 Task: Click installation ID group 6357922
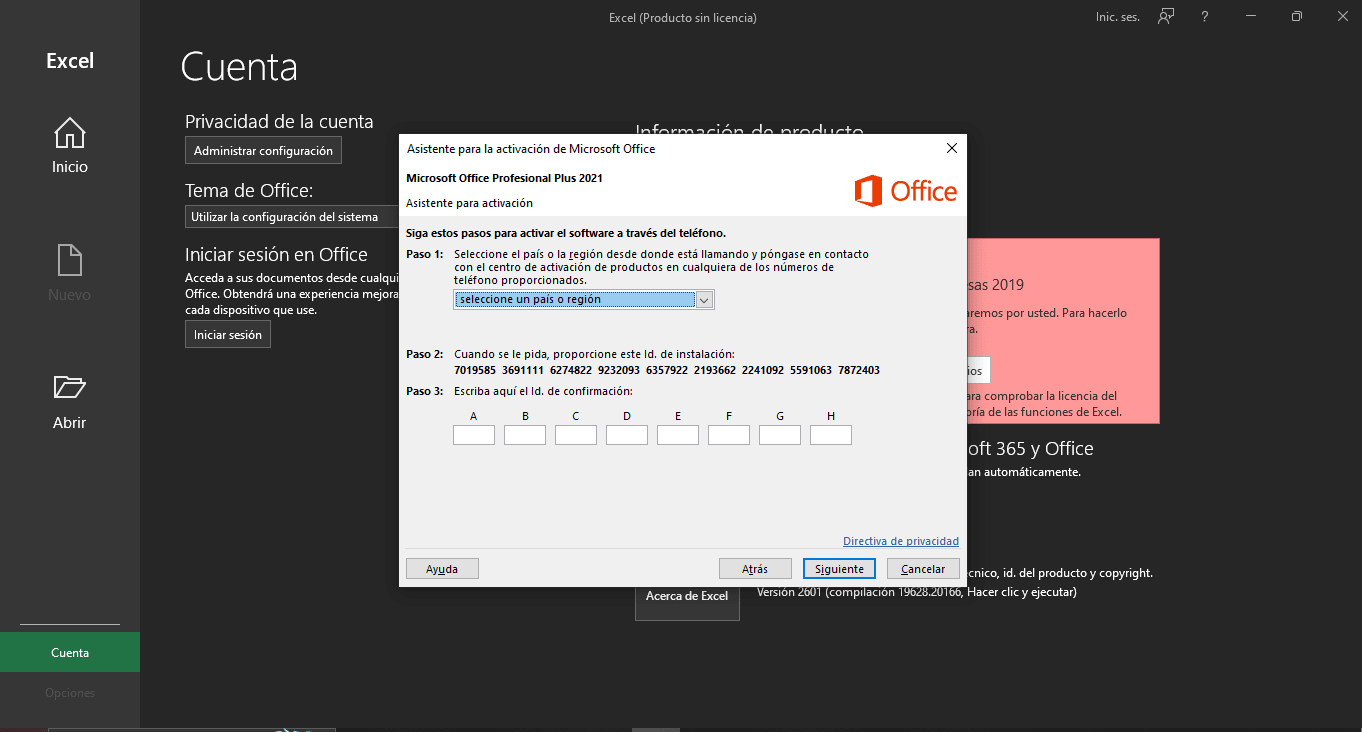pyautogui.click(x=667, y=370)
